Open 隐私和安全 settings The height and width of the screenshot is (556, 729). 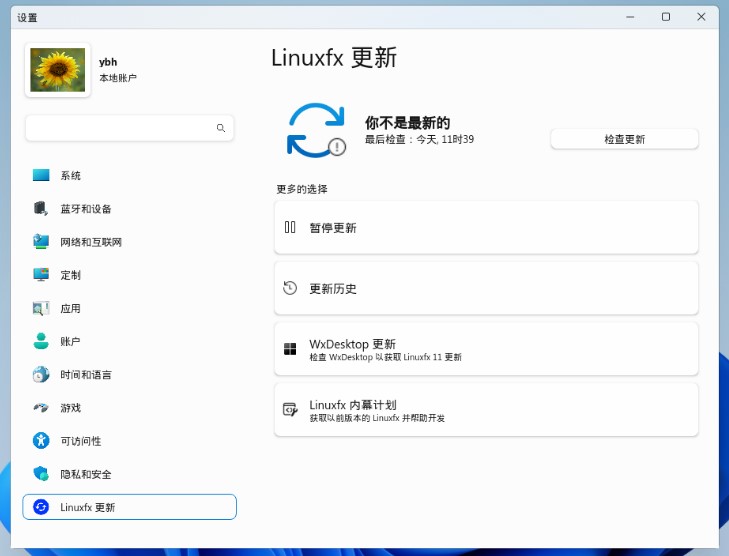point(129,474)
